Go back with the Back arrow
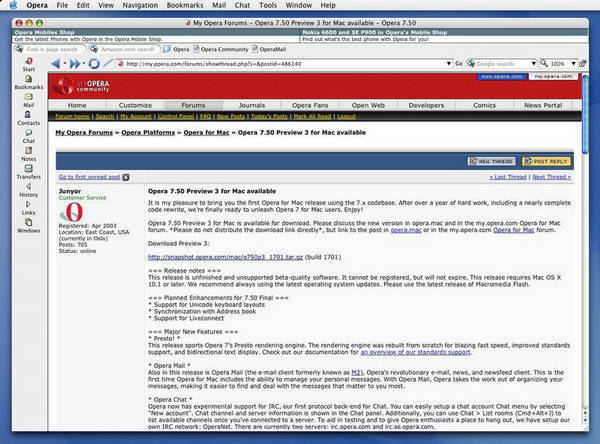The image size is (600, 444). pos(56,64)
